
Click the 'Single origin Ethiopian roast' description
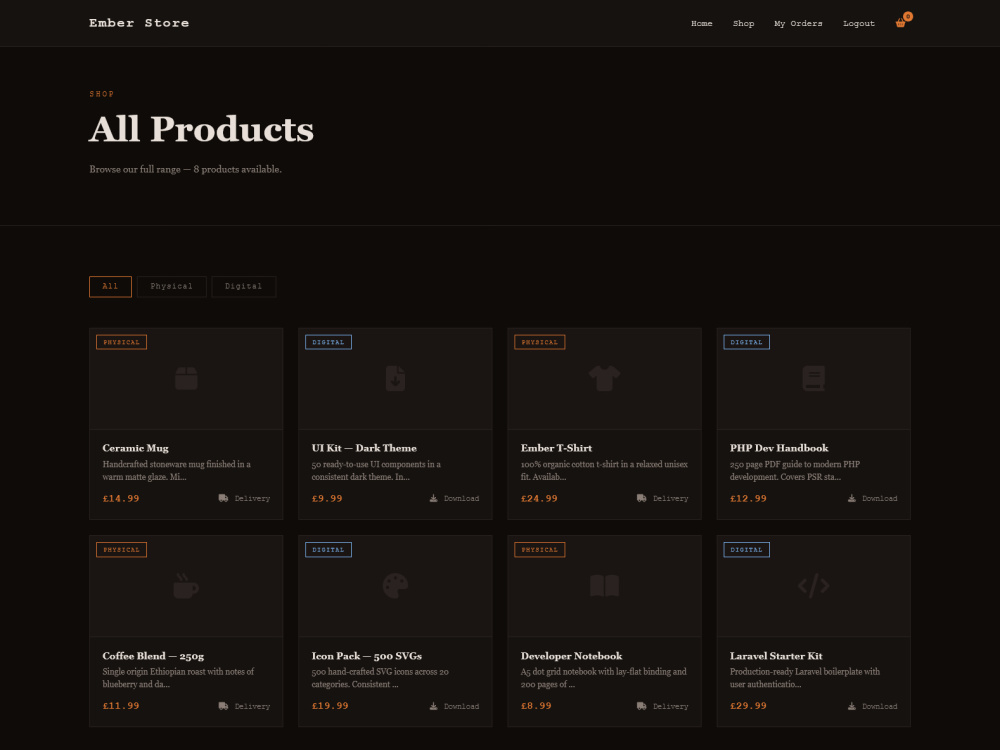point(179,678)
